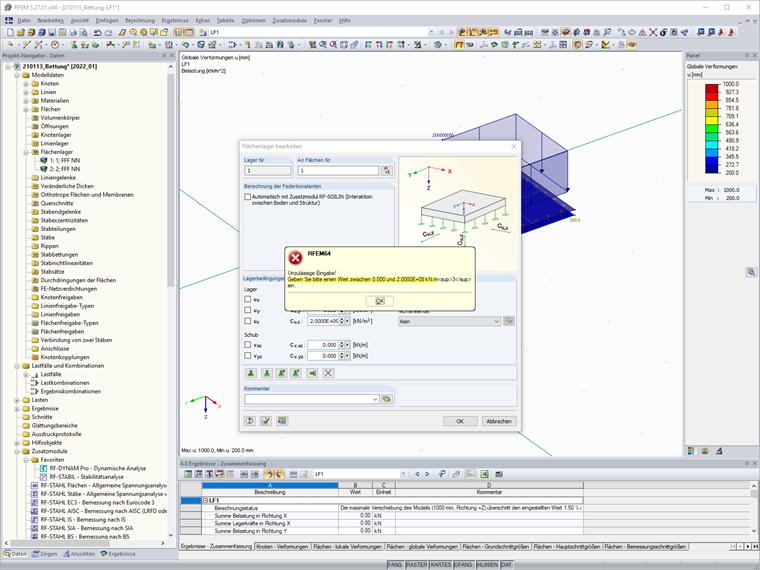The height and width of the screenshot is (570, 760).
Task: Click the Undo arrow icon
Action: (97, 32)
